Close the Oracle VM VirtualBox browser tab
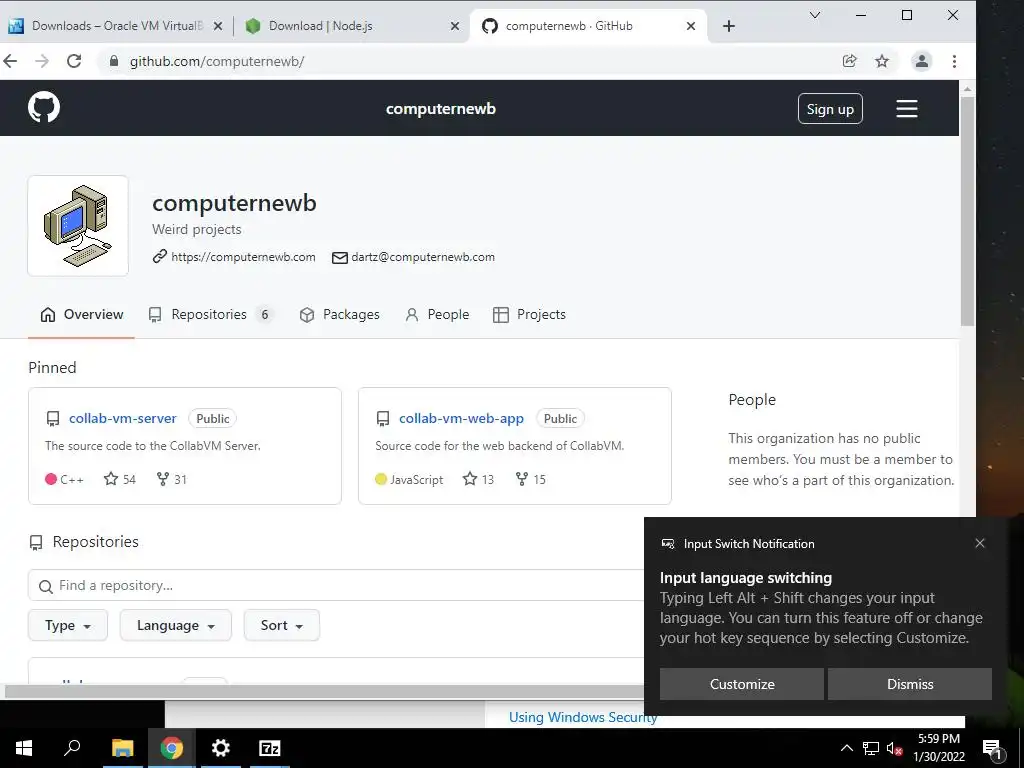This screenshot has height=768, width=1024. tap(218, 26)
